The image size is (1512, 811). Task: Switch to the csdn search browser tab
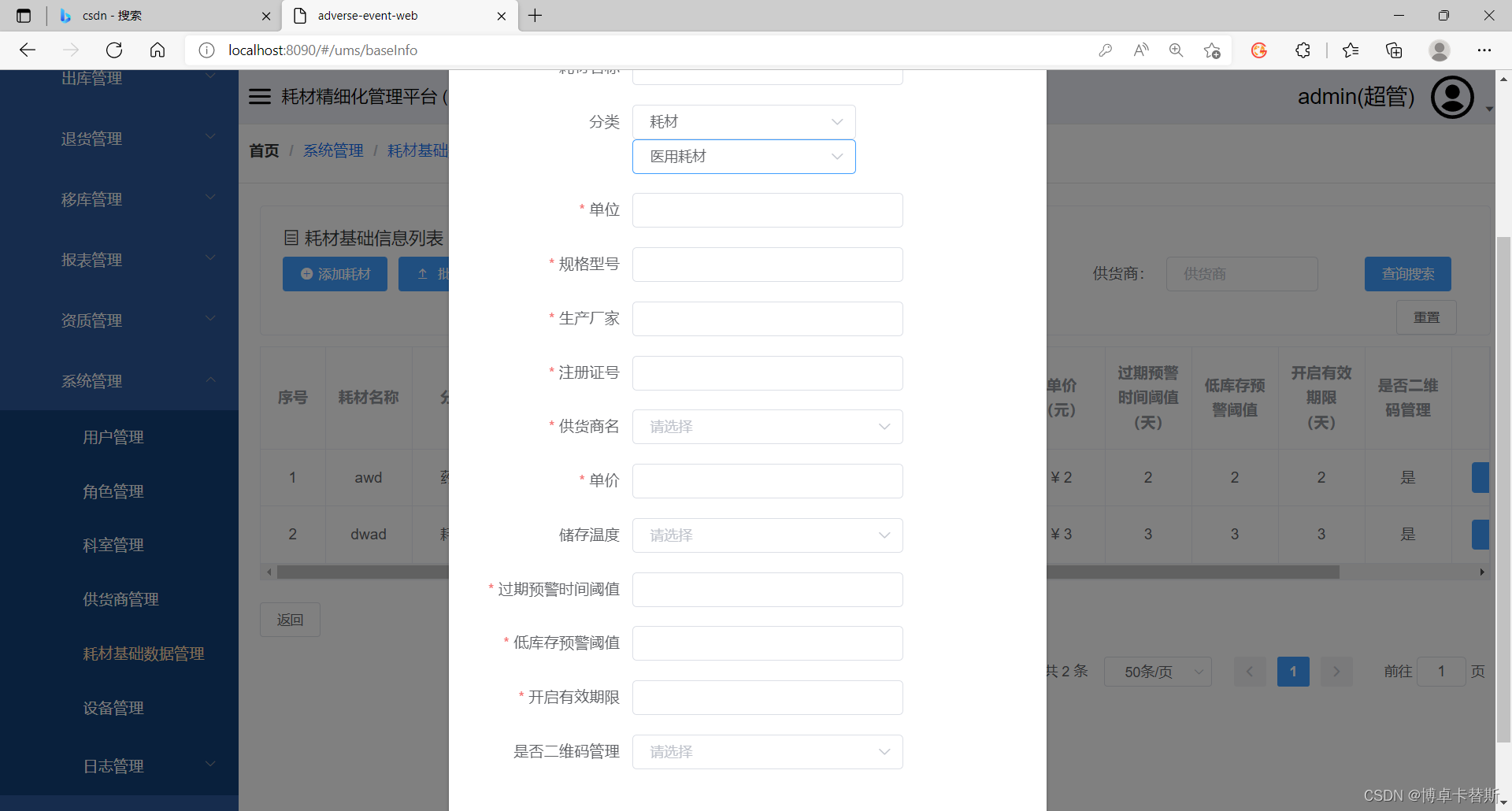(163, 16)
